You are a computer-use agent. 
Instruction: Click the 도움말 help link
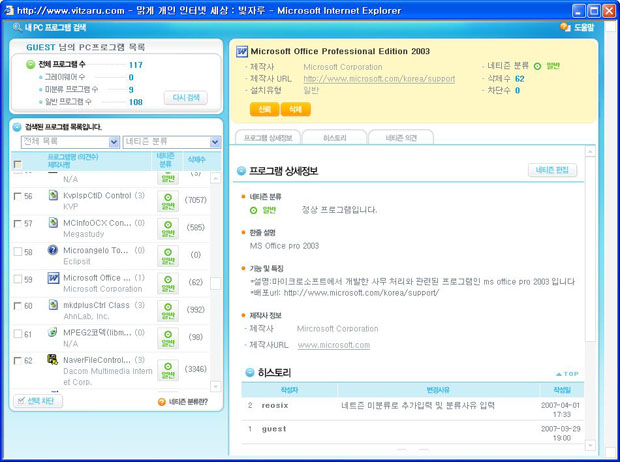point(584,27)
